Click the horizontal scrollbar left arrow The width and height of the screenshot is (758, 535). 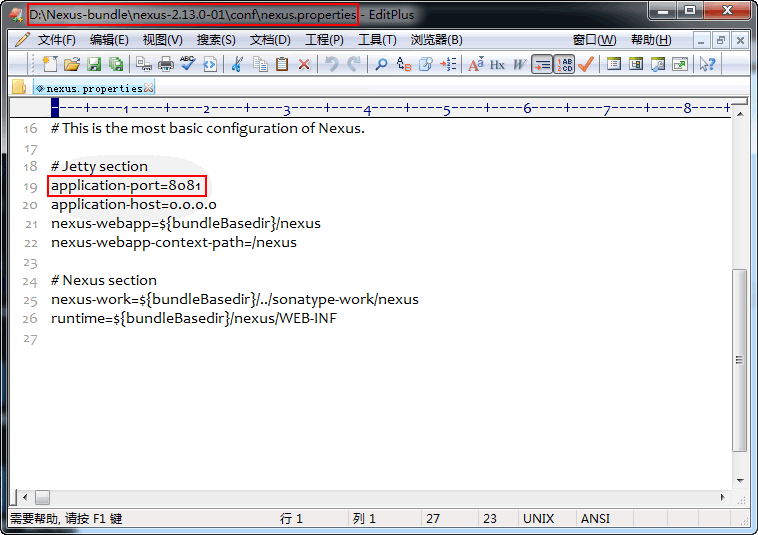(x=25, y=497)
